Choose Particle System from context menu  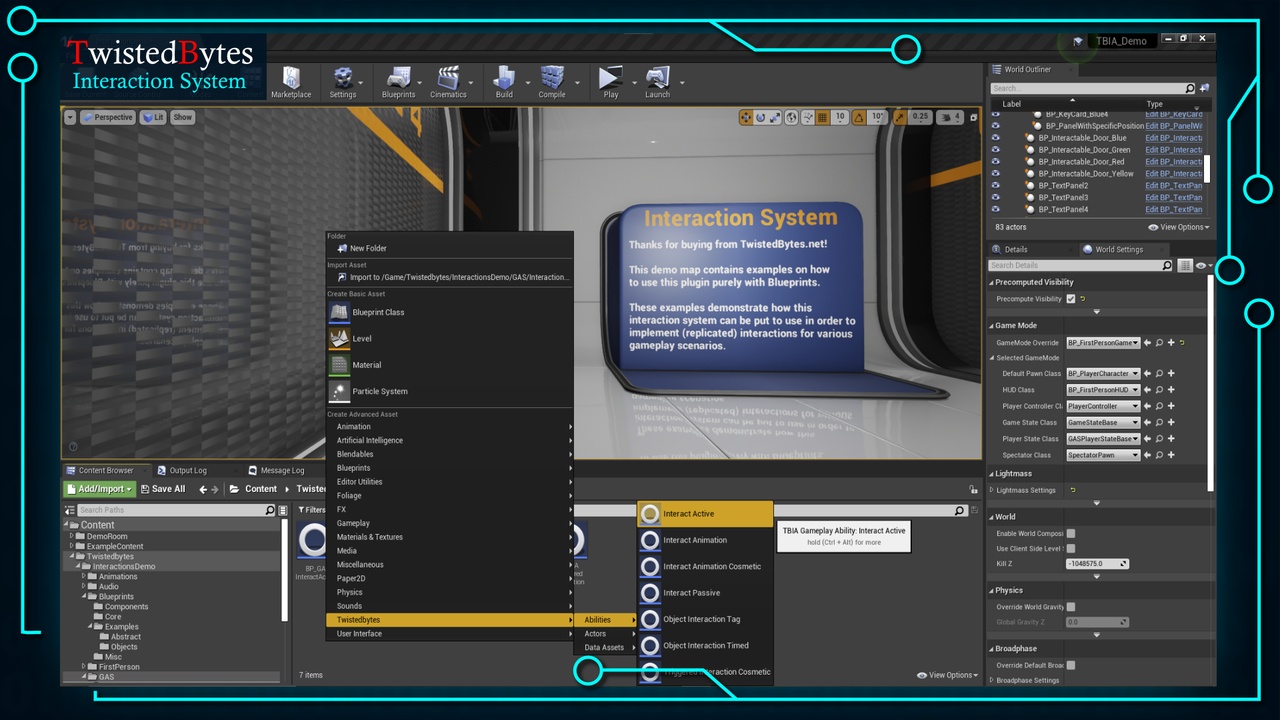[450, 391]
